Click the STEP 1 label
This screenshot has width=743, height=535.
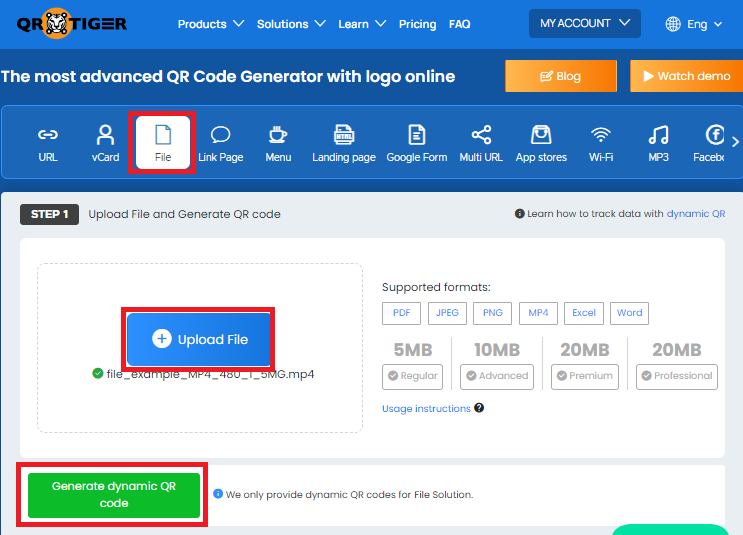pyautogui.click(x=49, y=214)
